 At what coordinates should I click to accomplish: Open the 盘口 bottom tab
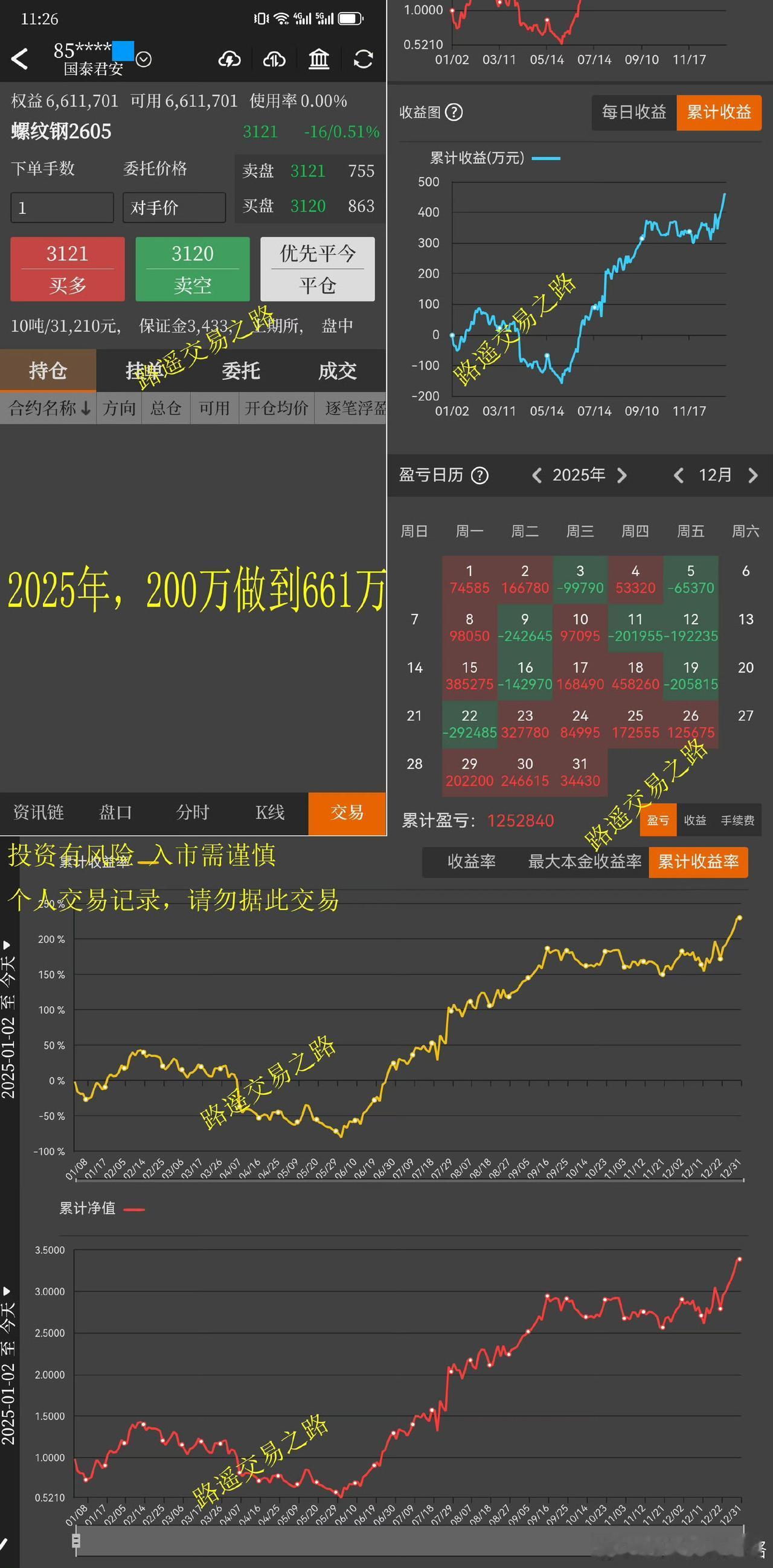pyautogui.click(x=115, y=813)
